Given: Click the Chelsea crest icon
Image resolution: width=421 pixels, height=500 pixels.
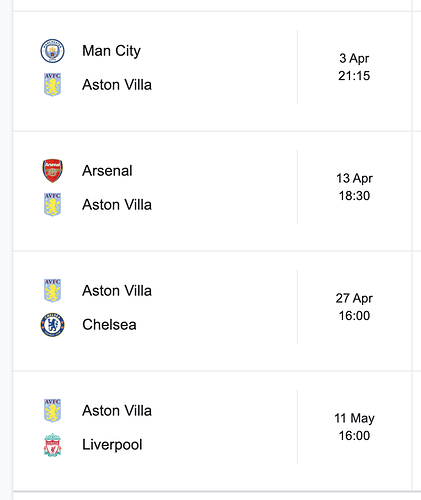Looking at the screenshot, I should click(x=52, y=325).
